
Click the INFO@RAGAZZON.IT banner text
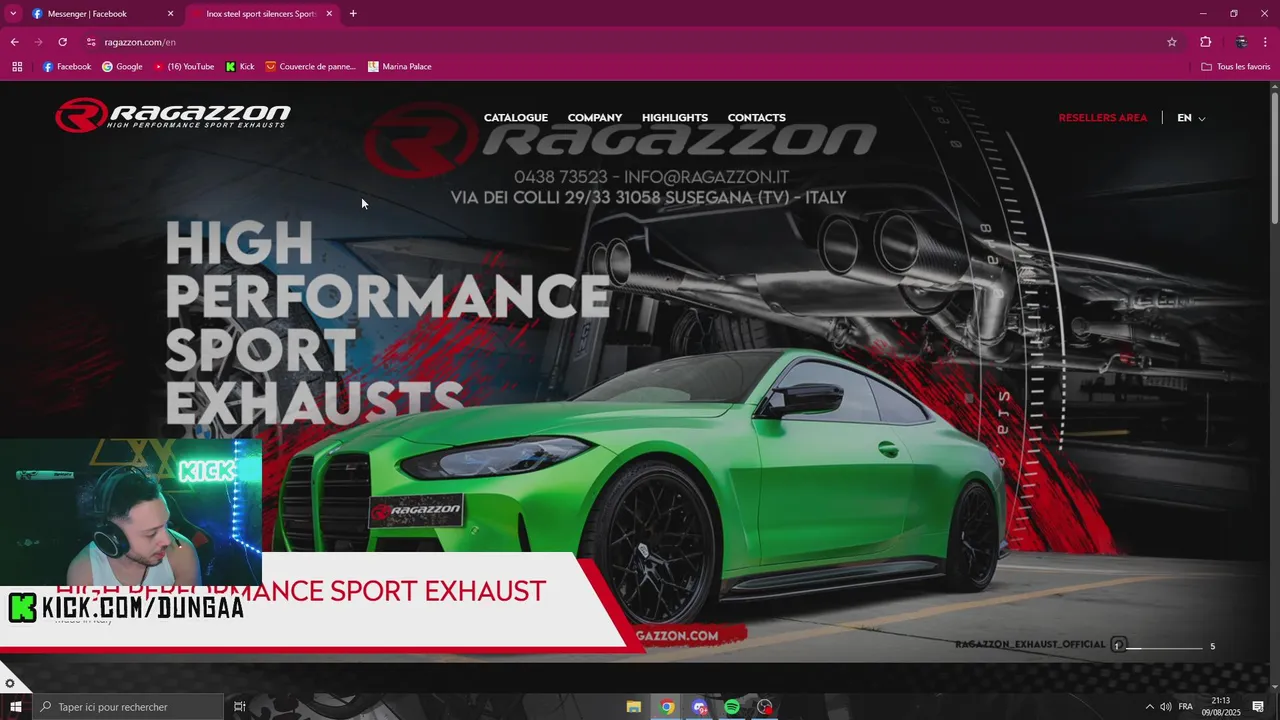[706, 177]
